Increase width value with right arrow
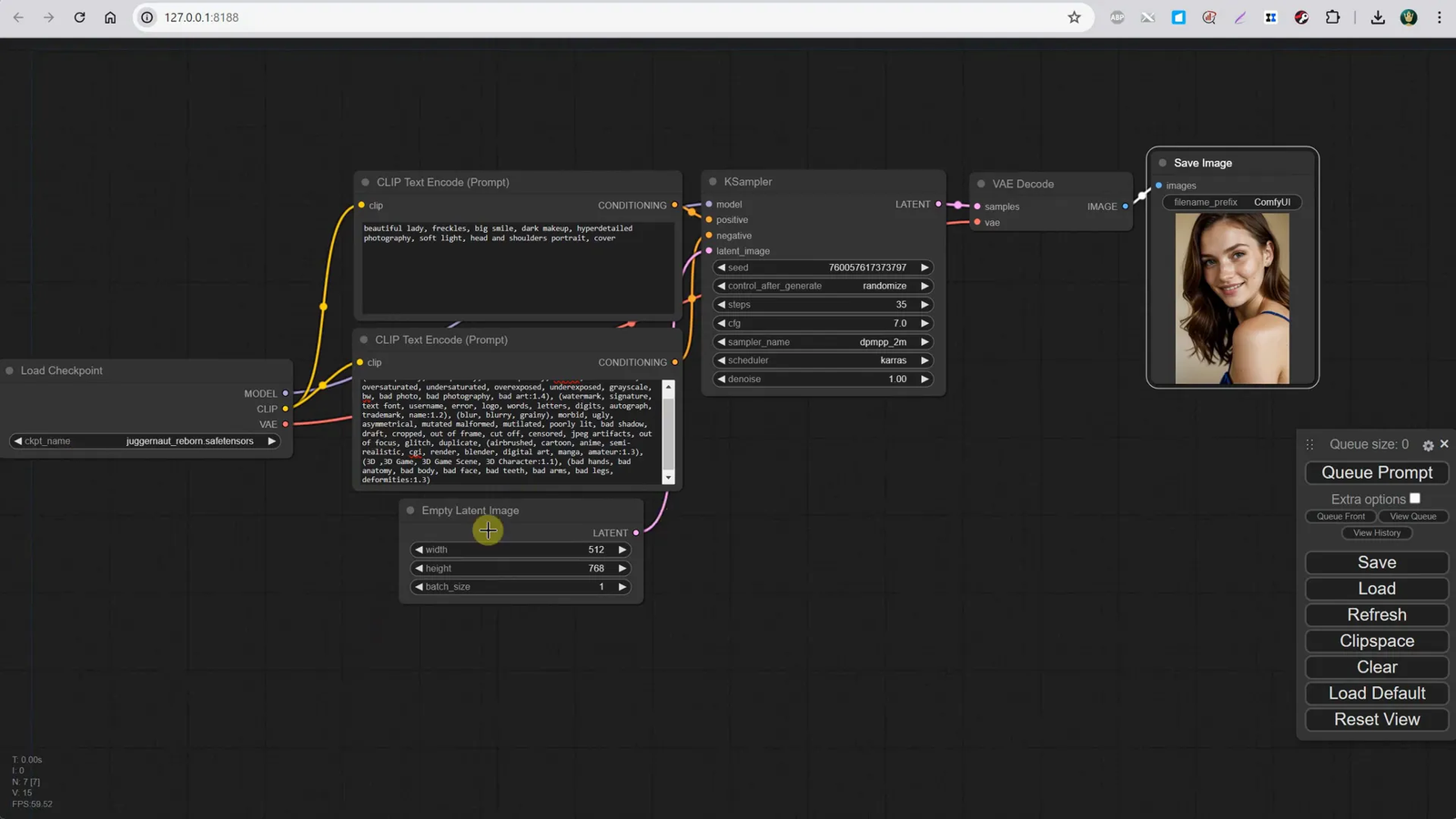The image size is (1456, 819). 622,550
